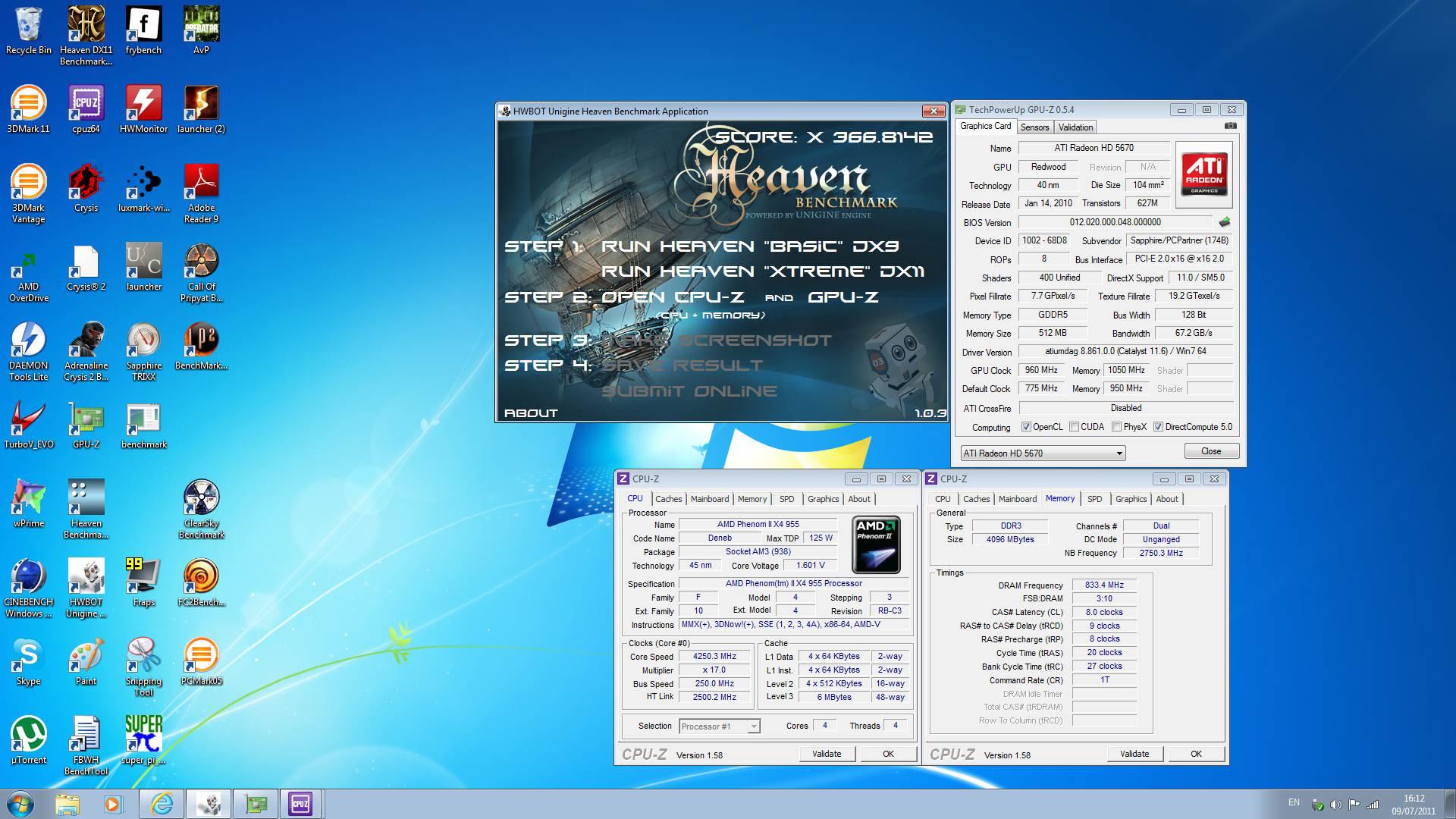
Task: Open SPD tab in right CPU-Z window
Action: tap(1094, 499)
